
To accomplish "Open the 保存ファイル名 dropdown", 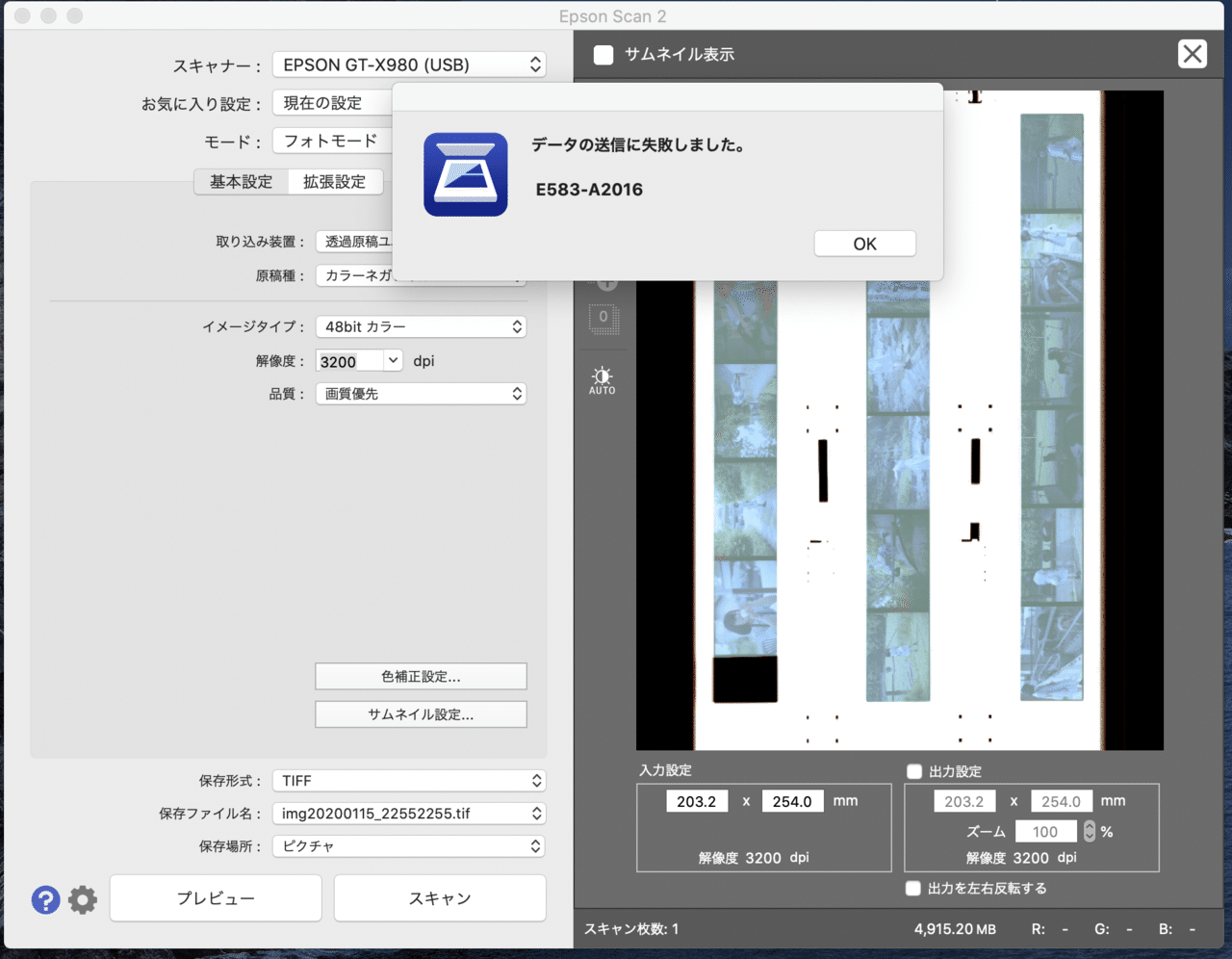I will tap(409, 814).
